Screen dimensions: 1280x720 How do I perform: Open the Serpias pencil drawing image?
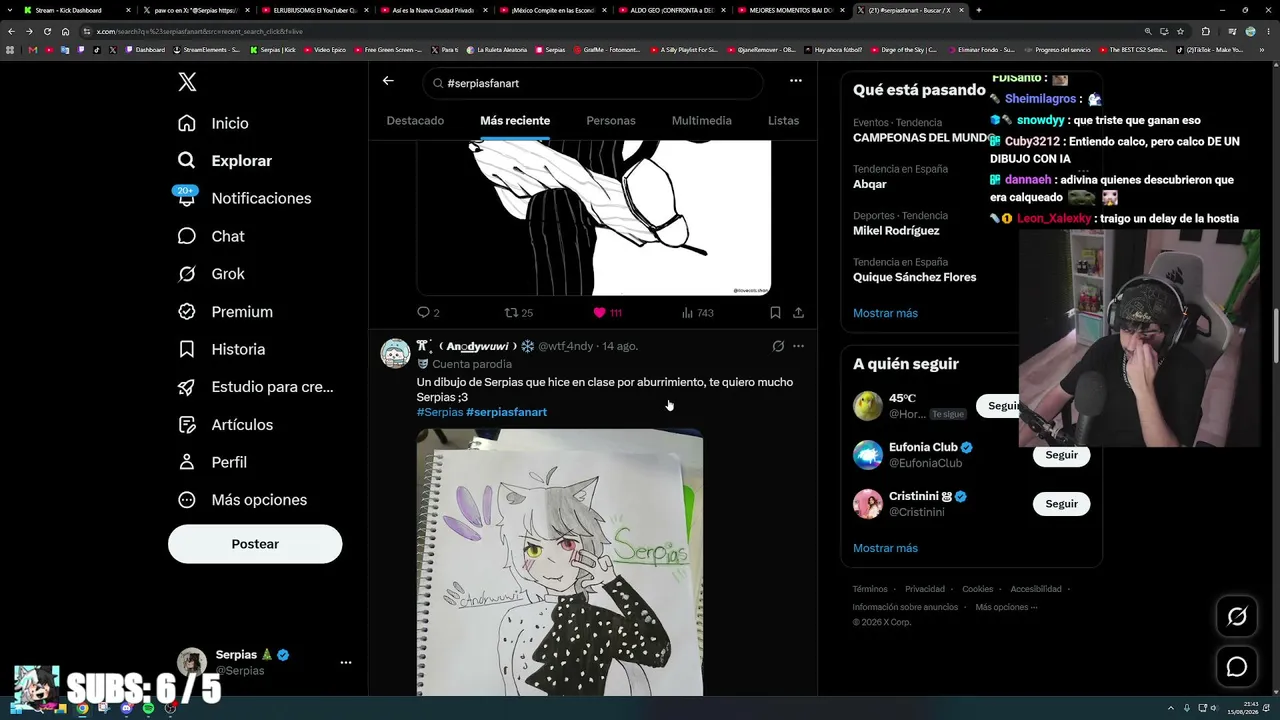[x=560, y=562]
